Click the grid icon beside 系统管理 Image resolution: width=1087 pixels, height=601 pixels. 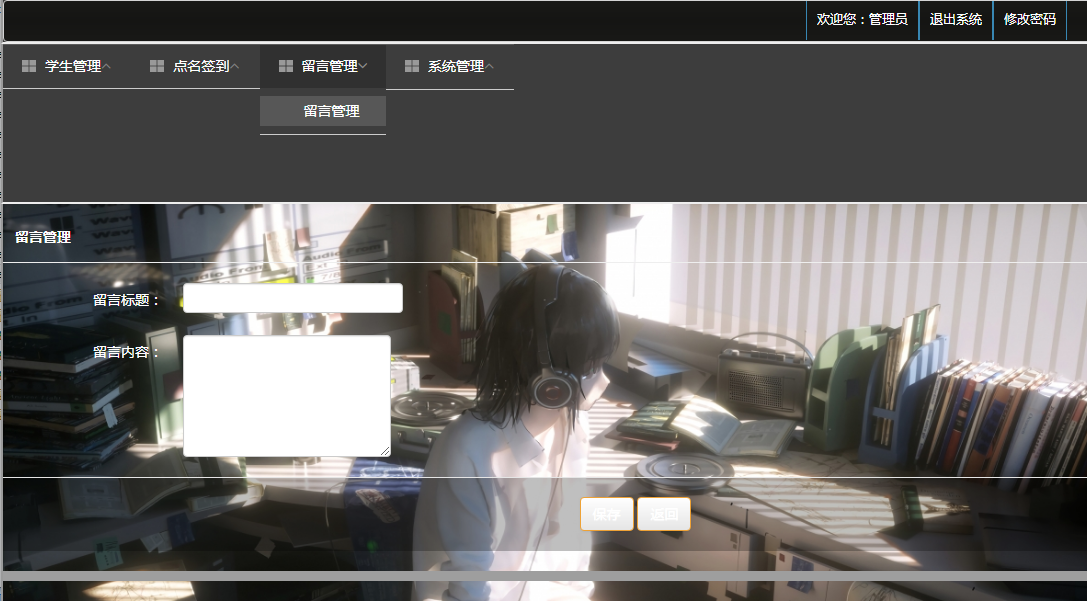point(412,66)
